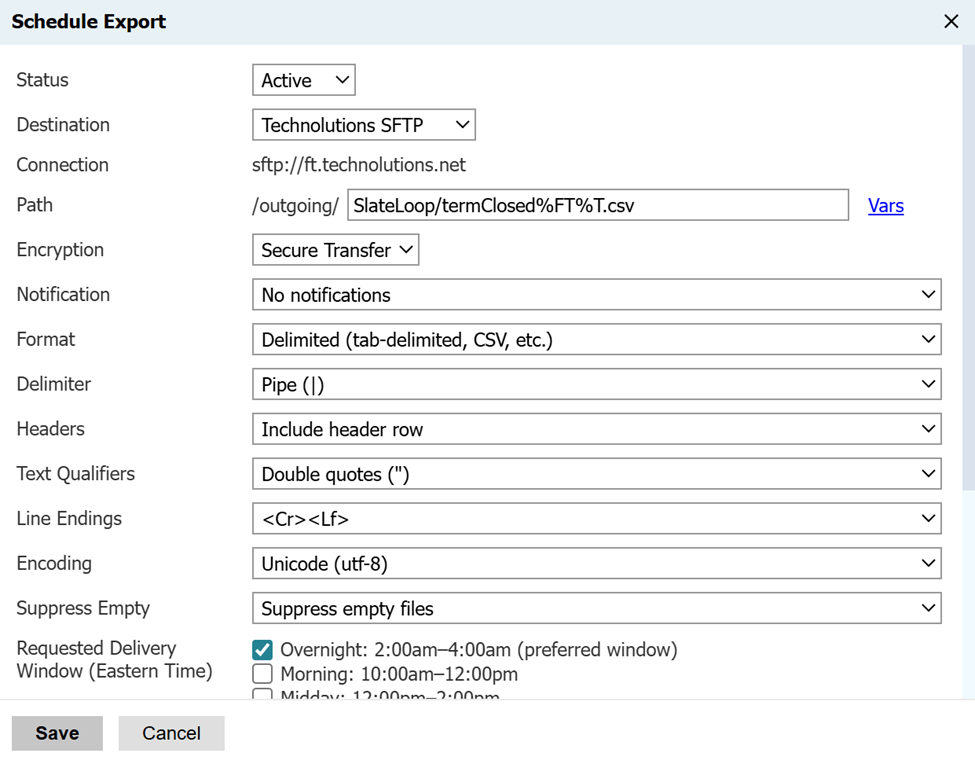
Task: Open the Line Endings dropdown
Action: 596,519
